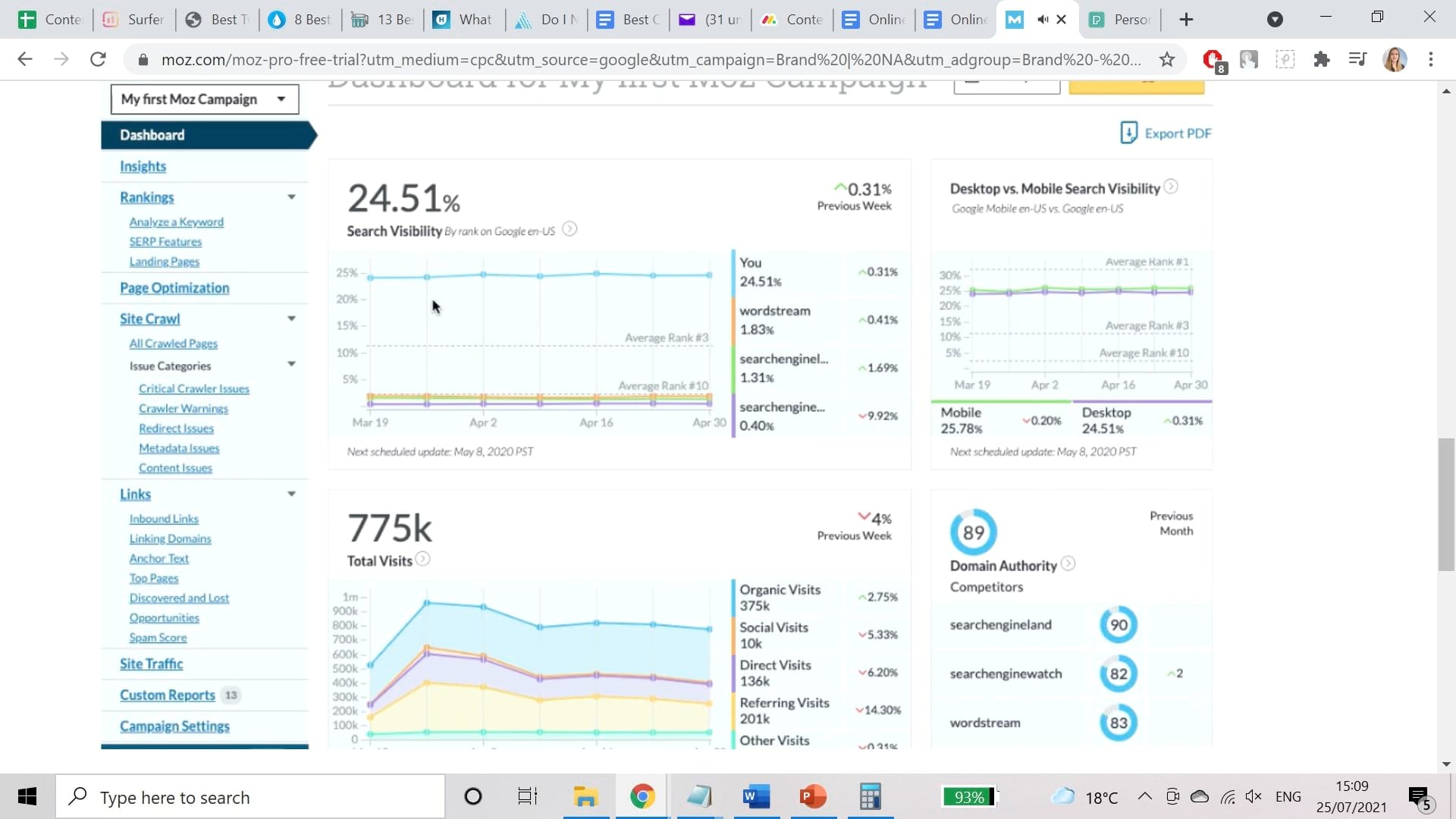The image size is (1456, 819).
Task: Open Desktop vs. Mobile Search Visibility info icon
Action: pos(1171,187)
